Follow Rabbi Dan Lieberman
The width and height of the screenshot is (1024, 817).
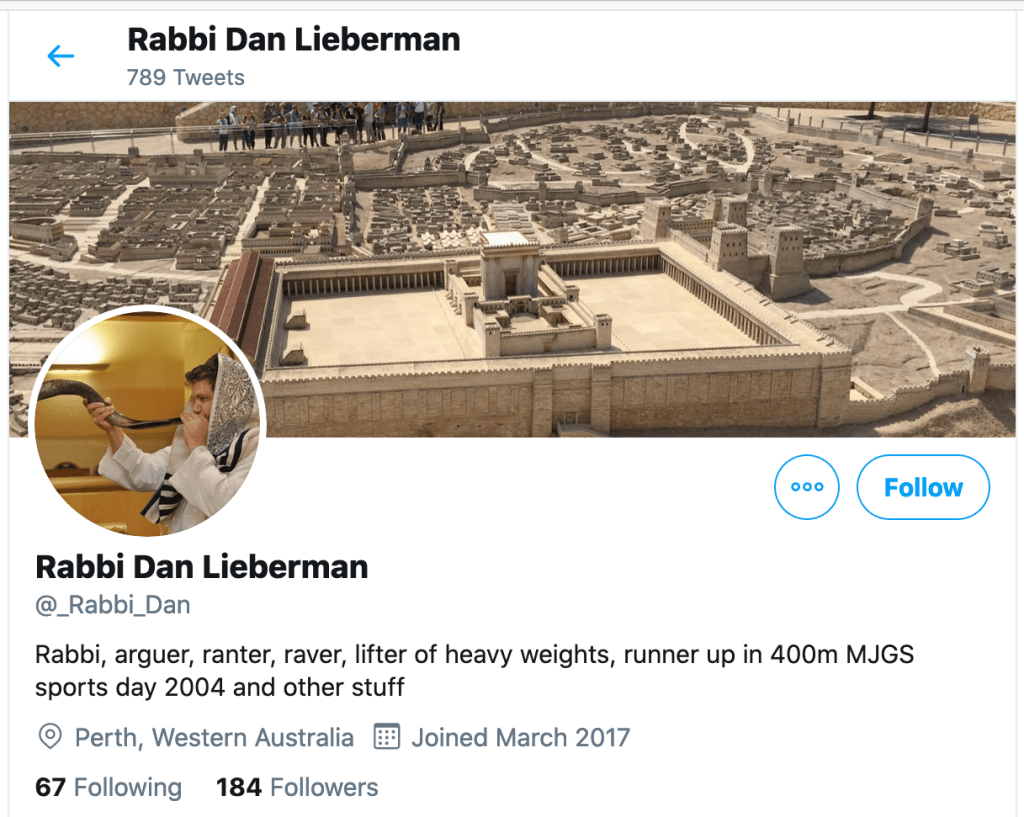[x=923, y=487]
